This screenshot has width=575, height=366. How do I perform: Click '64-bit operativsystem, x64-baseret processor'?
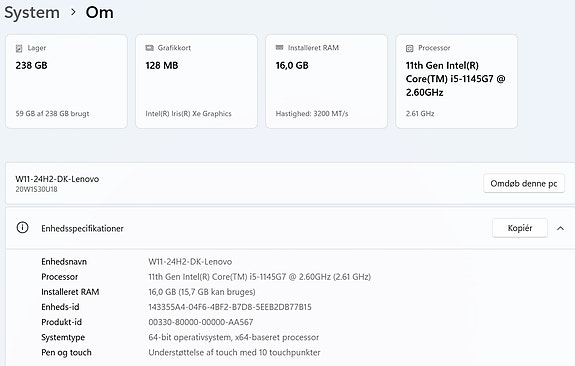pyautogui.click(x=234, y=337)
